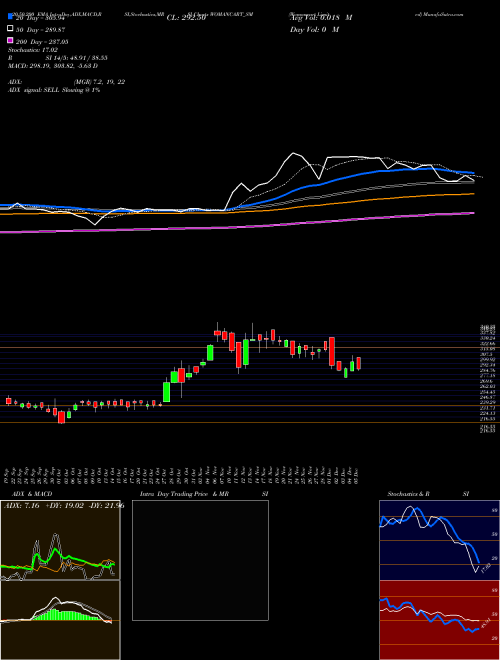Click the last red candlestick on the price chart
Viewport: 500px width, 660px height.
pyautogui.click(x=359, y=363)
